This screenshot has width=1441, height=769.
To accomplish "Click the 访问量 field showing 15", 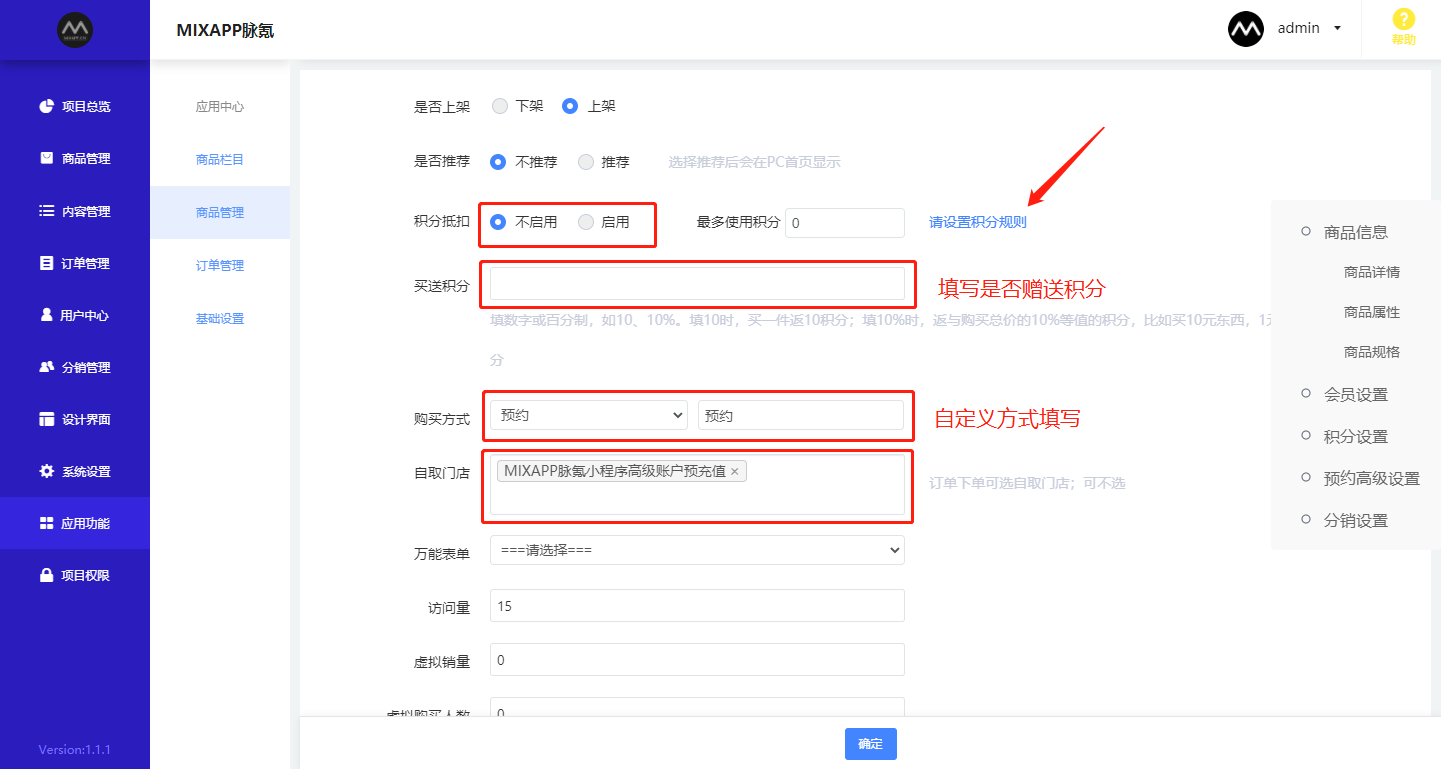I will tap(697, 606).
